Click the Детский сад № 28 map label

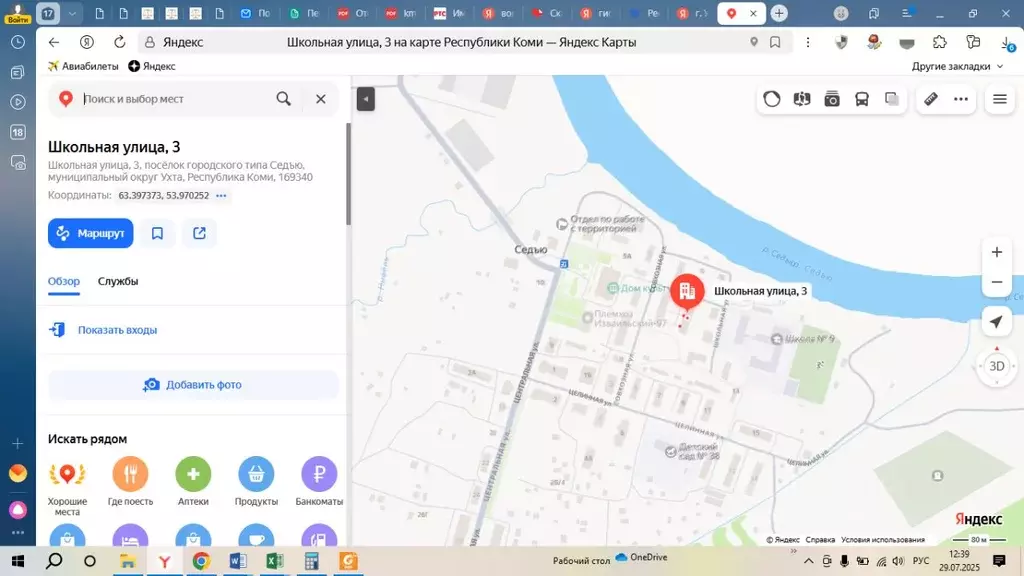point(692,451)
